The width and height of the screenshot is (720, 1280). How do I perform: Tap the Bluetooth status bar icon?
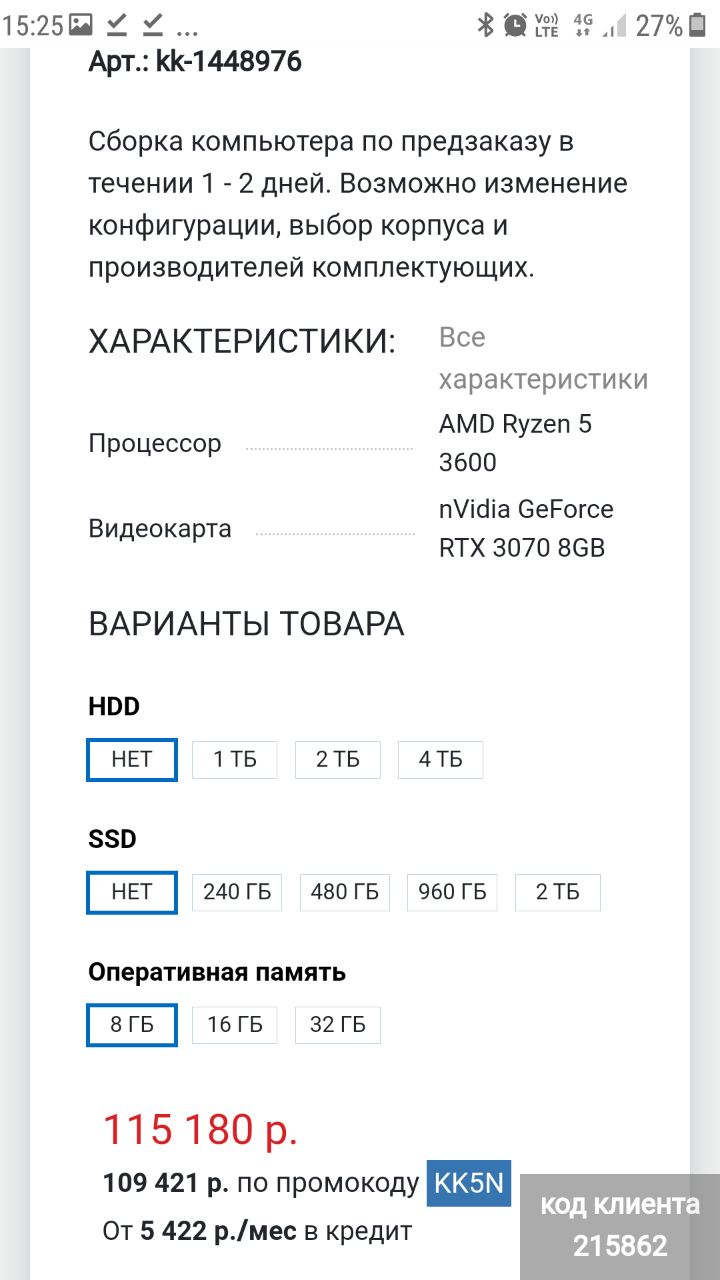(x=486, y=25)
